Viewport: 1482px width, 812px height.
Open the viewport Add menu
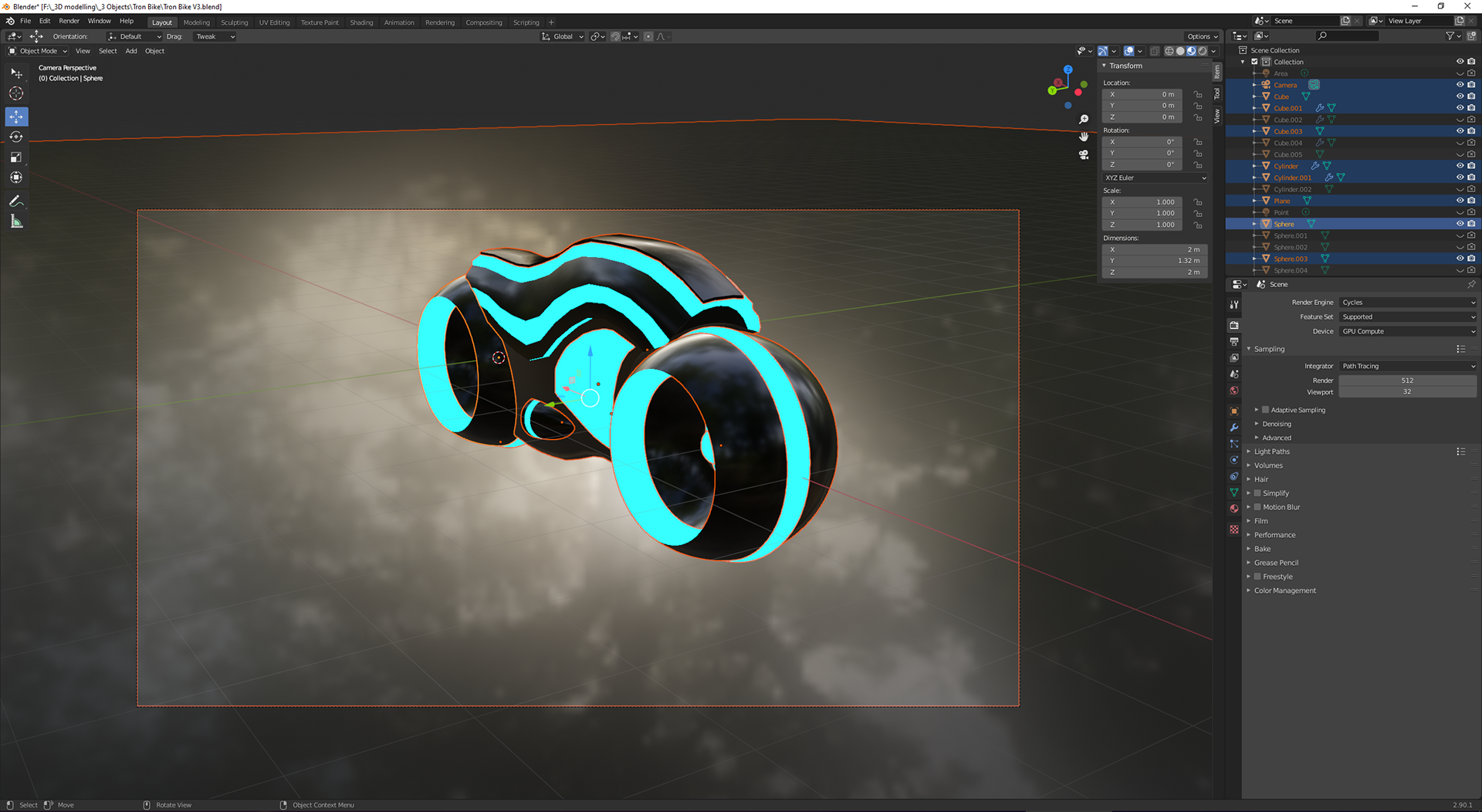[131, 51]
